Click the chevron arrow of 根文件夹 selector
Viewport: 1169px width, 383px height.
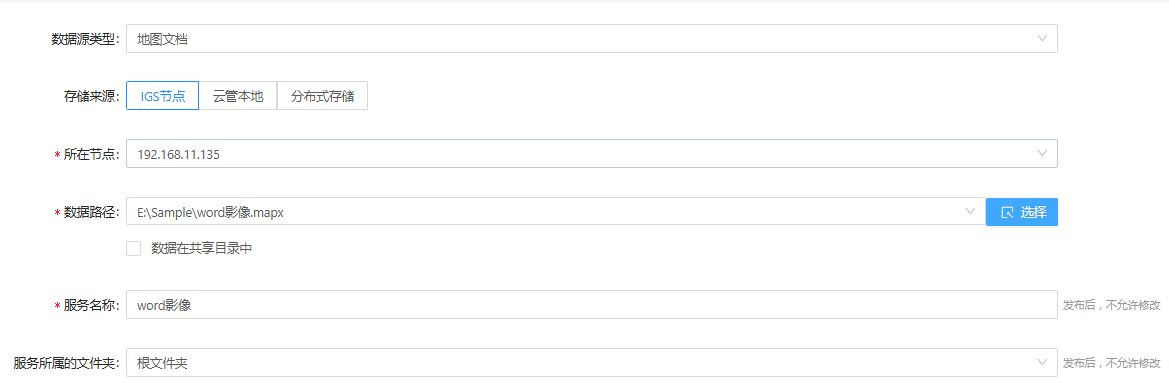(1042, 362)
